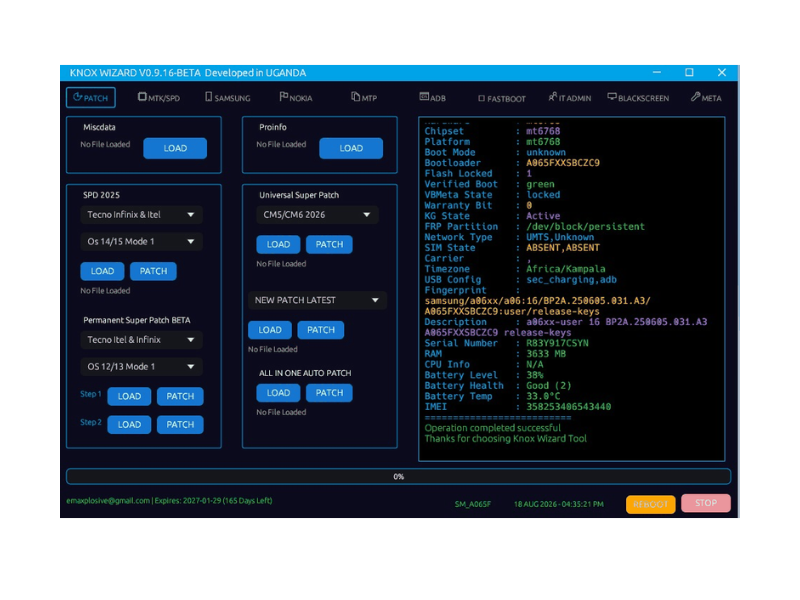Minimize the Knox Wizard window
This screenshot has width=800, height=600.
point(657,72)
